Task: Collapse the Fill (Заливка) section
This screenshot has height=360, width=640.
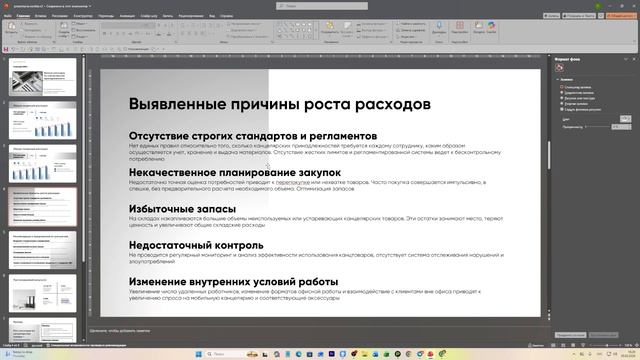Action: 558,80
